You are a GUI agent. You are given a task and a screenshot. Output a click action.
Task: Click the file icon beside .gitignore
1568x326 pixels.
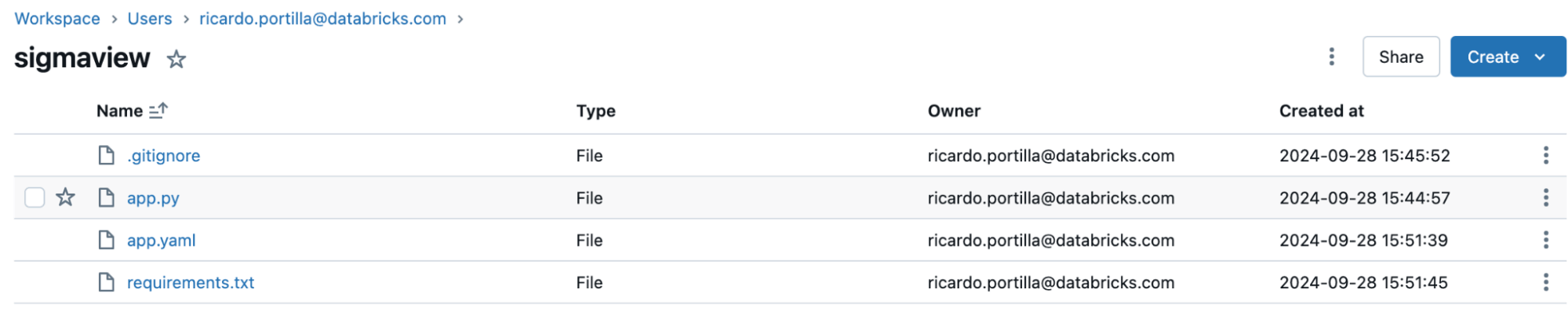[x=106, y=155]
